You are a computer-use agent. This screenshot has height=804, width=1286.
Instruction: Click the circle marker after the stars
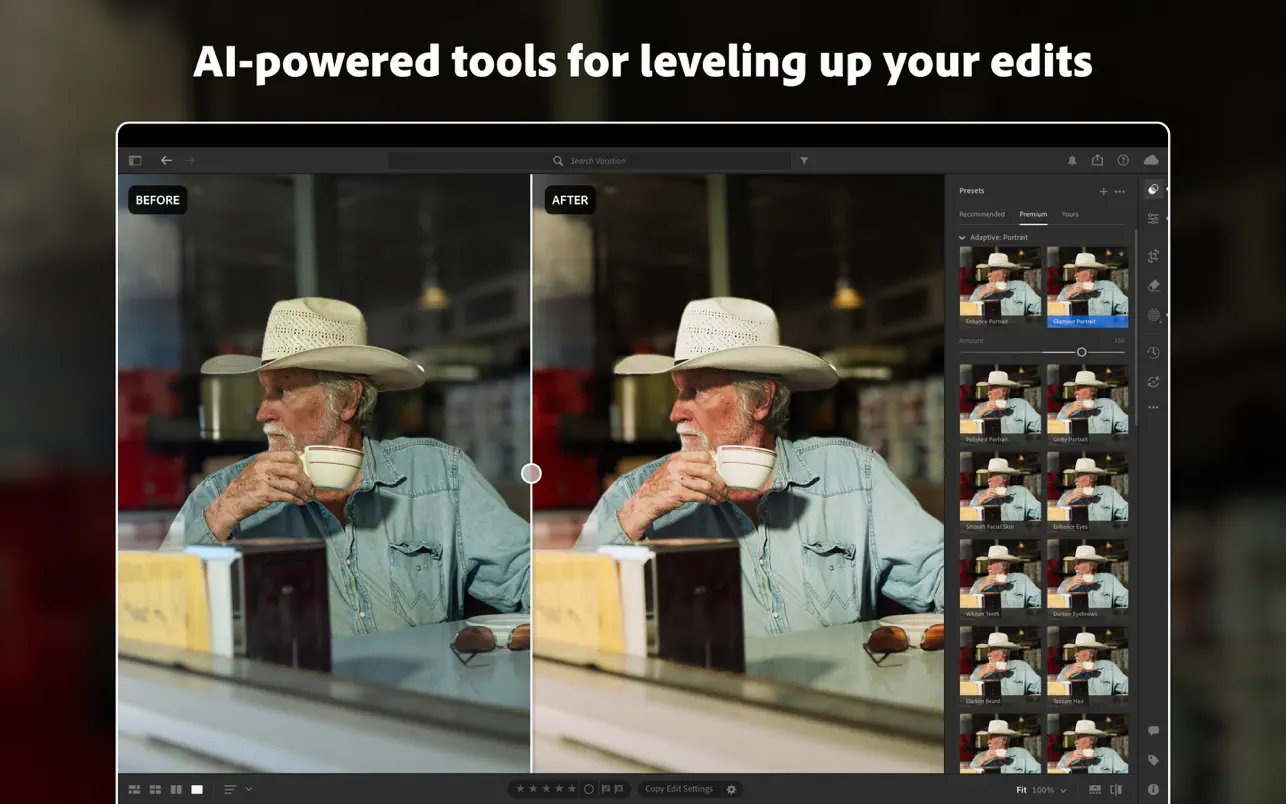589,789
